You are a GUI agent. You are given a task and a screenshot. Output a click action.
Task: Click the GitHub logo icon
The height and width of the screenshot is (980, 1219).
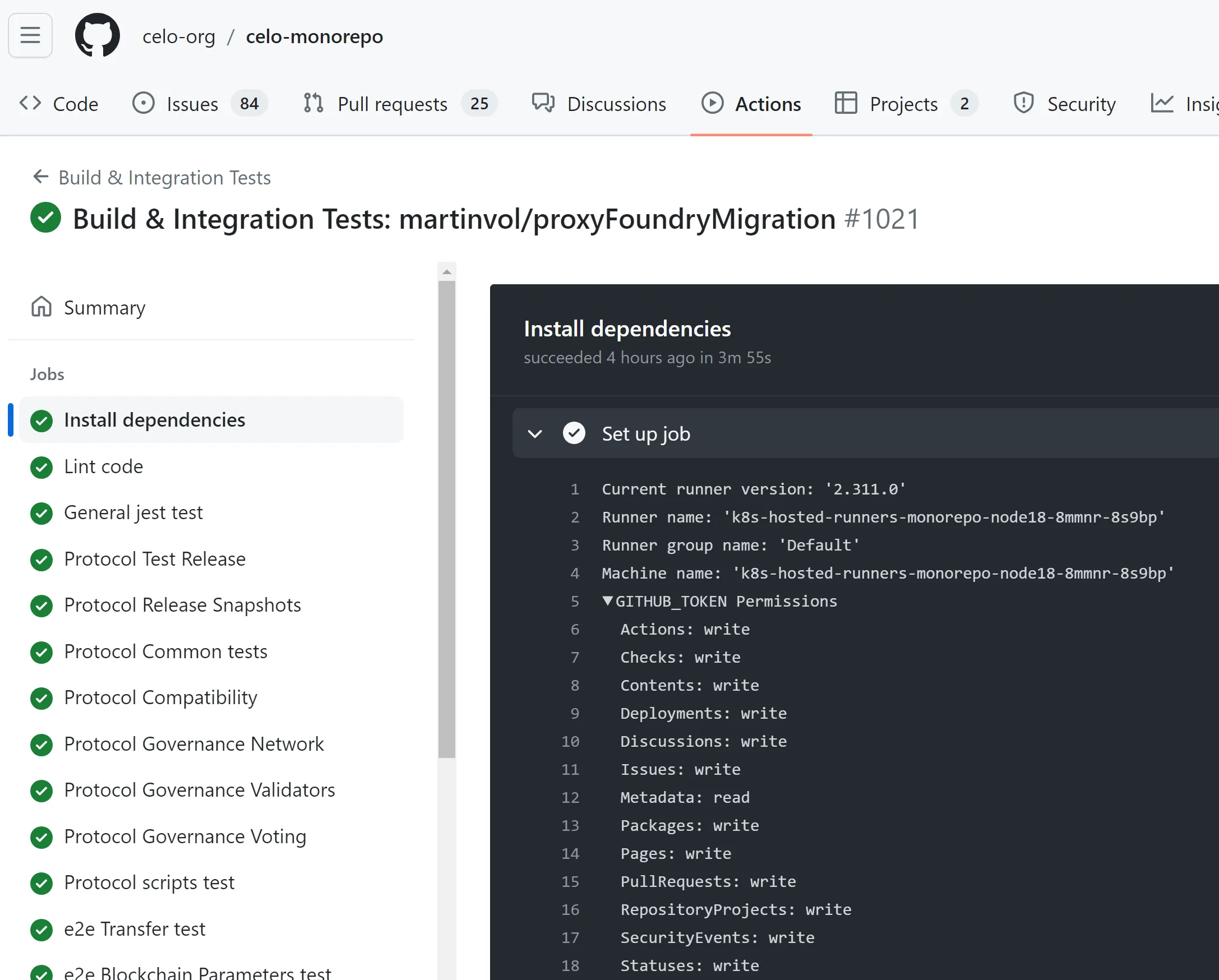click(97, 35)
